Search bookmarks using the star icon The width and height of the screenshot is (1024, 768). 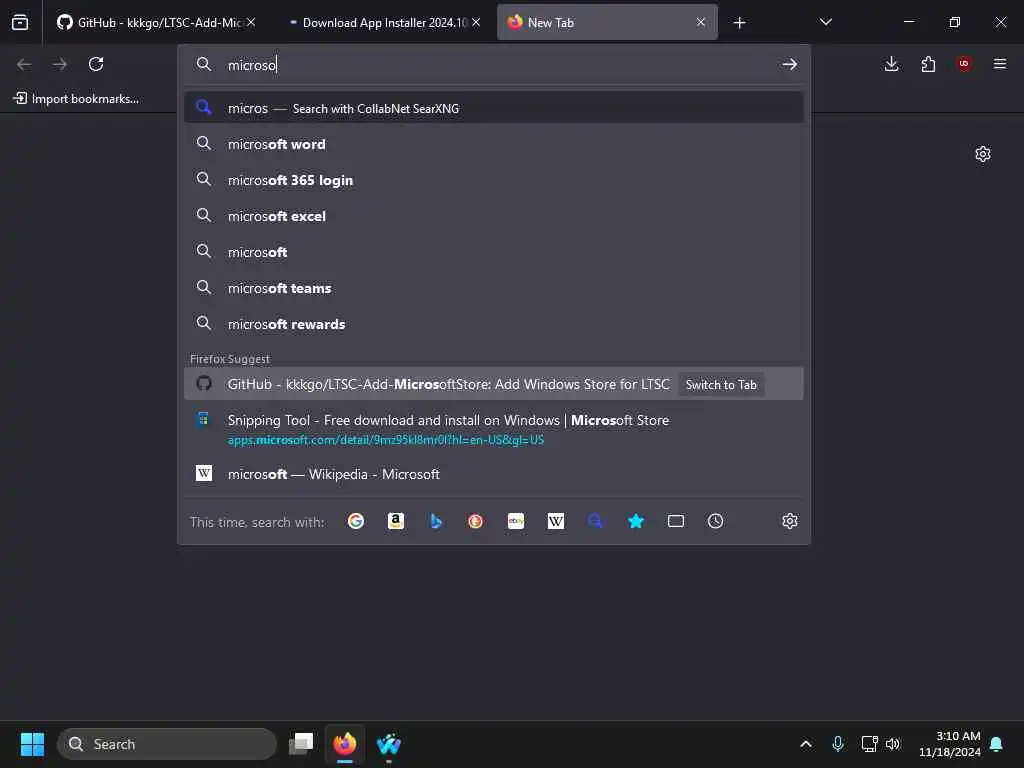pos(636,521)
